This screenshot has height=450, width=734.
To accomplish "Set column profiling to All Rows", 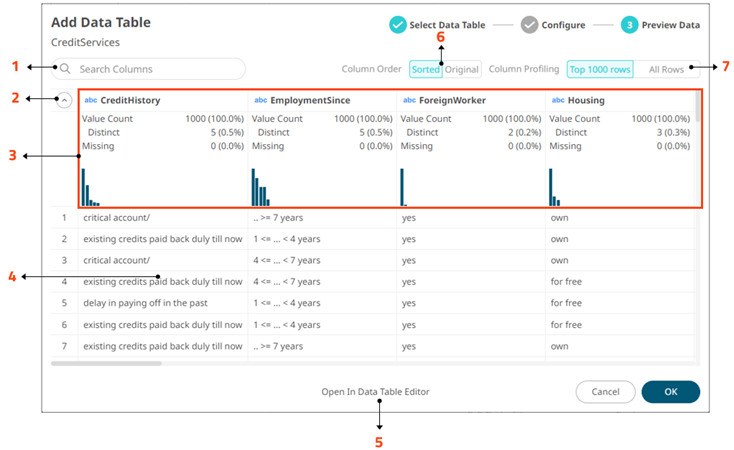I will [666, 70].
